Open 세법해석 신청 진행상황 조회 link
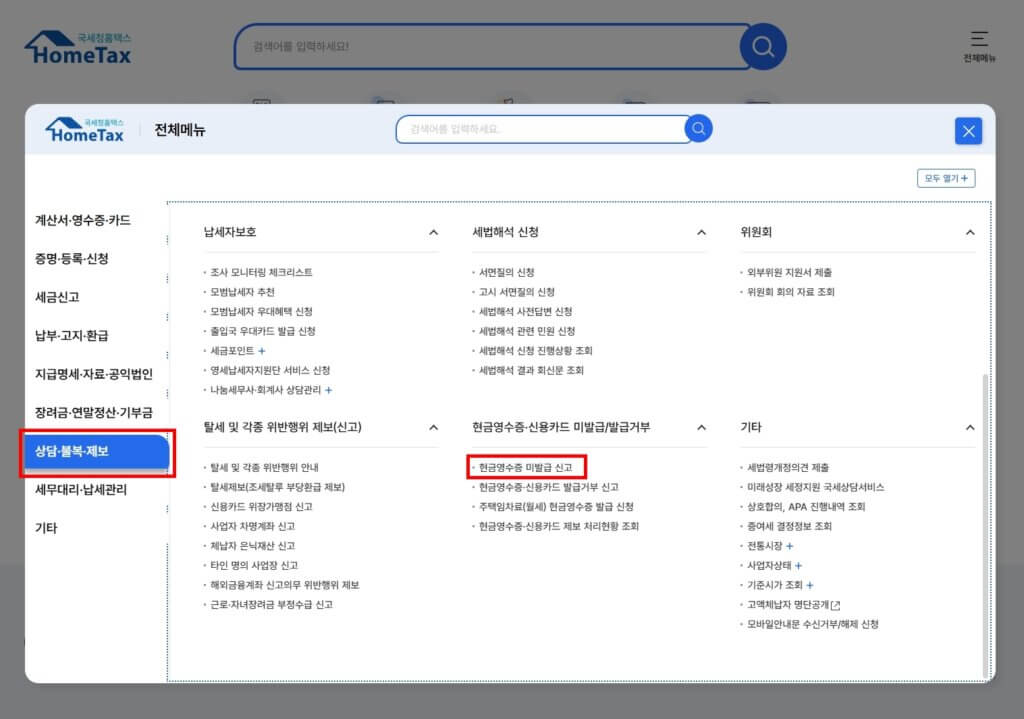This screenshot has height=719, width=1024. (x=536, y=351)
